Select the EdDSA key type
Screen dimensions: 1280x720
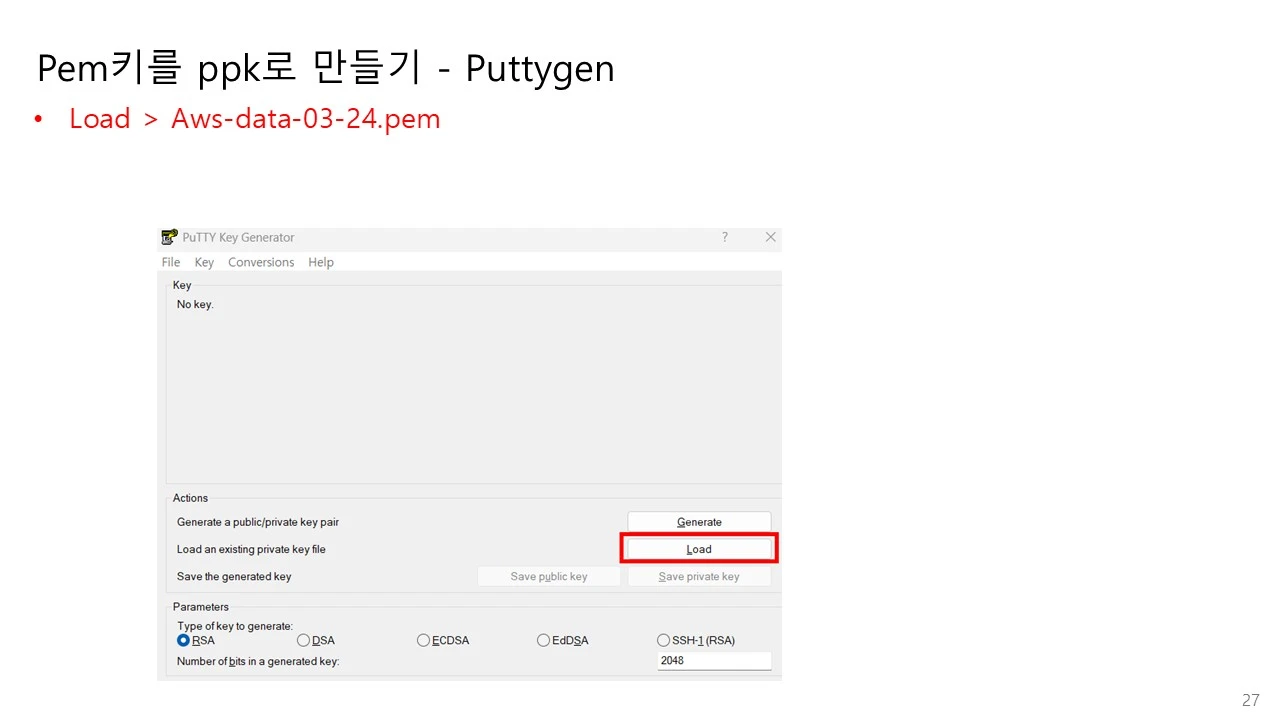543,640
